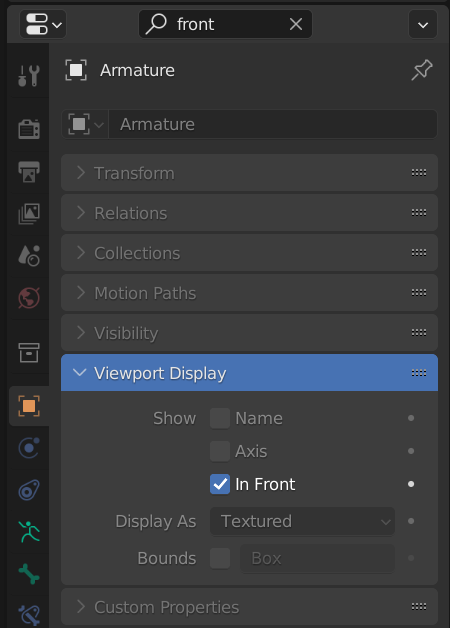Click the Collections panel drag grip

419,253
